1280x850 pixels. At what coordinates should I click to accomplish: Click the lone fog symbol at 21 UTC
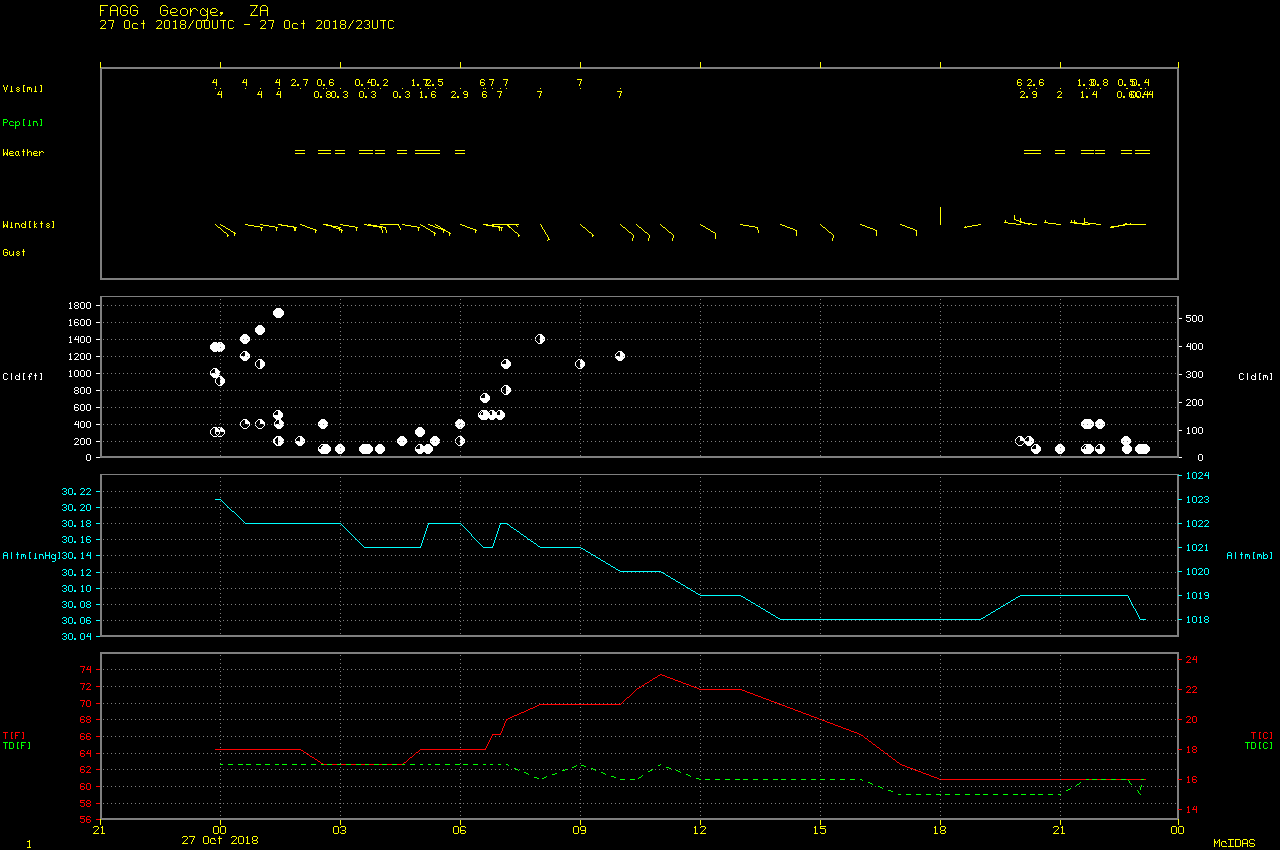1060,152
